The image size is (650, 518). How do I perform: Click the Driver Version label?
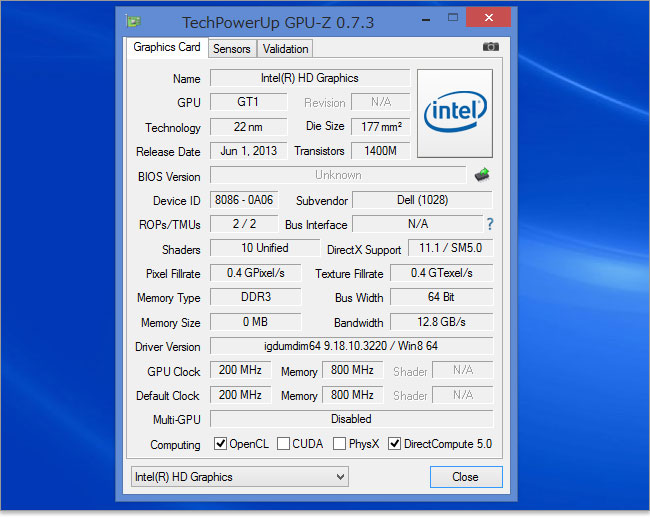[168, 346]
